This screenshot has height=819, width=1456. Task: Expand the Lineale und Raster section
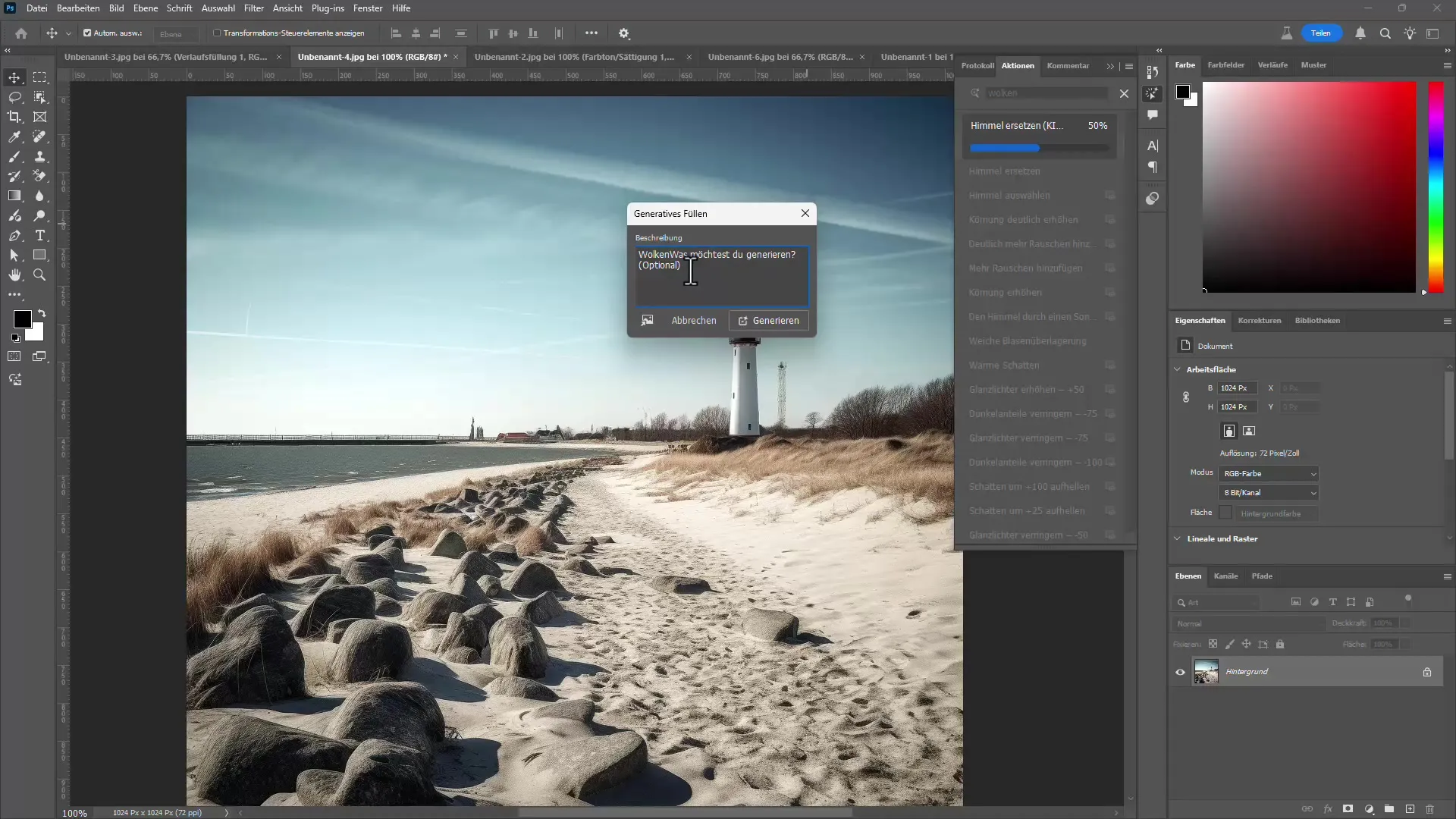(x=1178, y=538)
